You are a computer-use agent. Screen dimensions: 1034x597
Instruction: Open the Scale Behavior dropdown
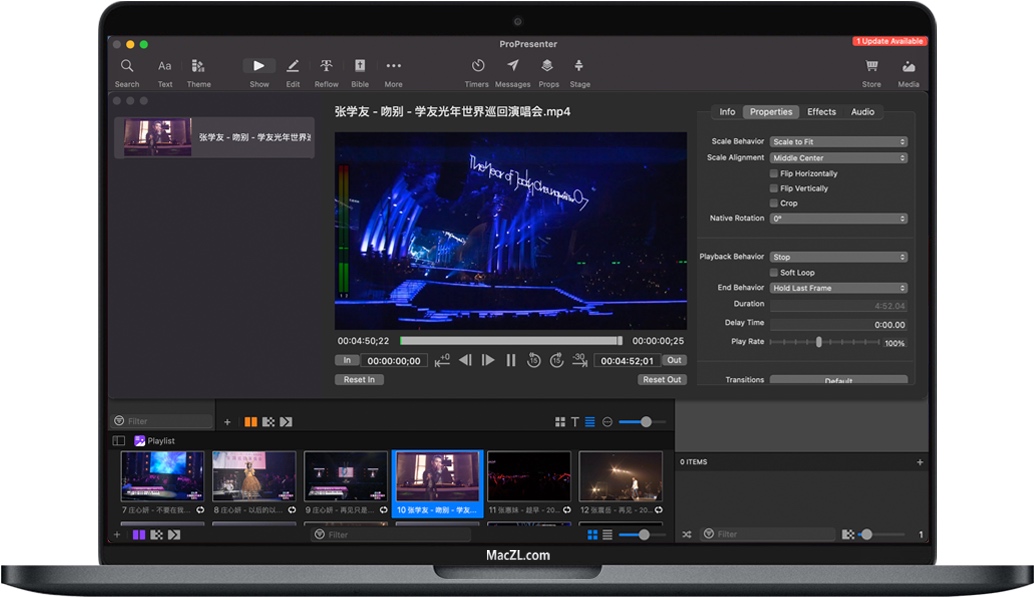click(x=839, y=142)
